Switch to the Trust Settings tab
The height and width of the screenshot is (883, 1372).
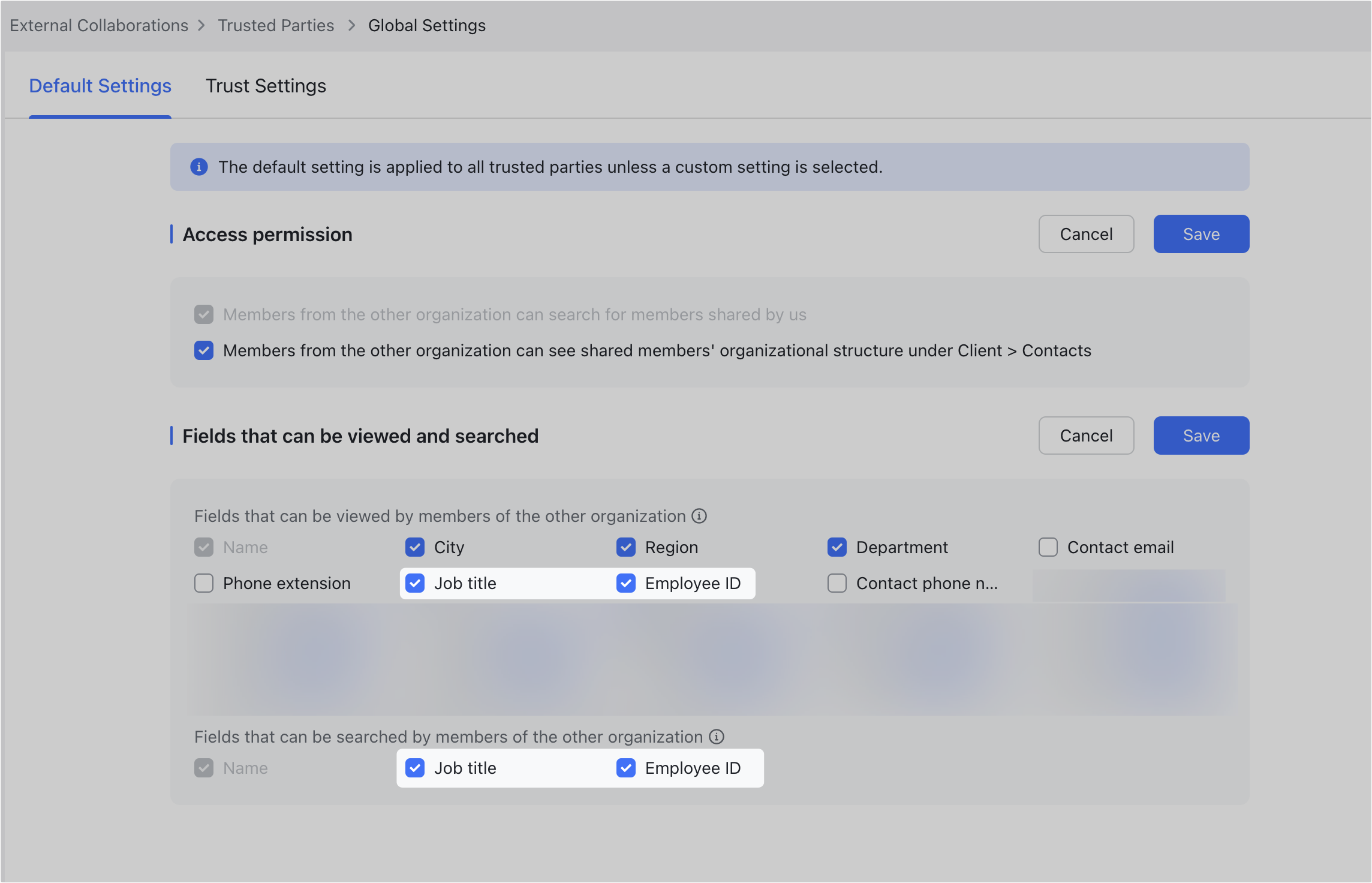pos(266,86)
